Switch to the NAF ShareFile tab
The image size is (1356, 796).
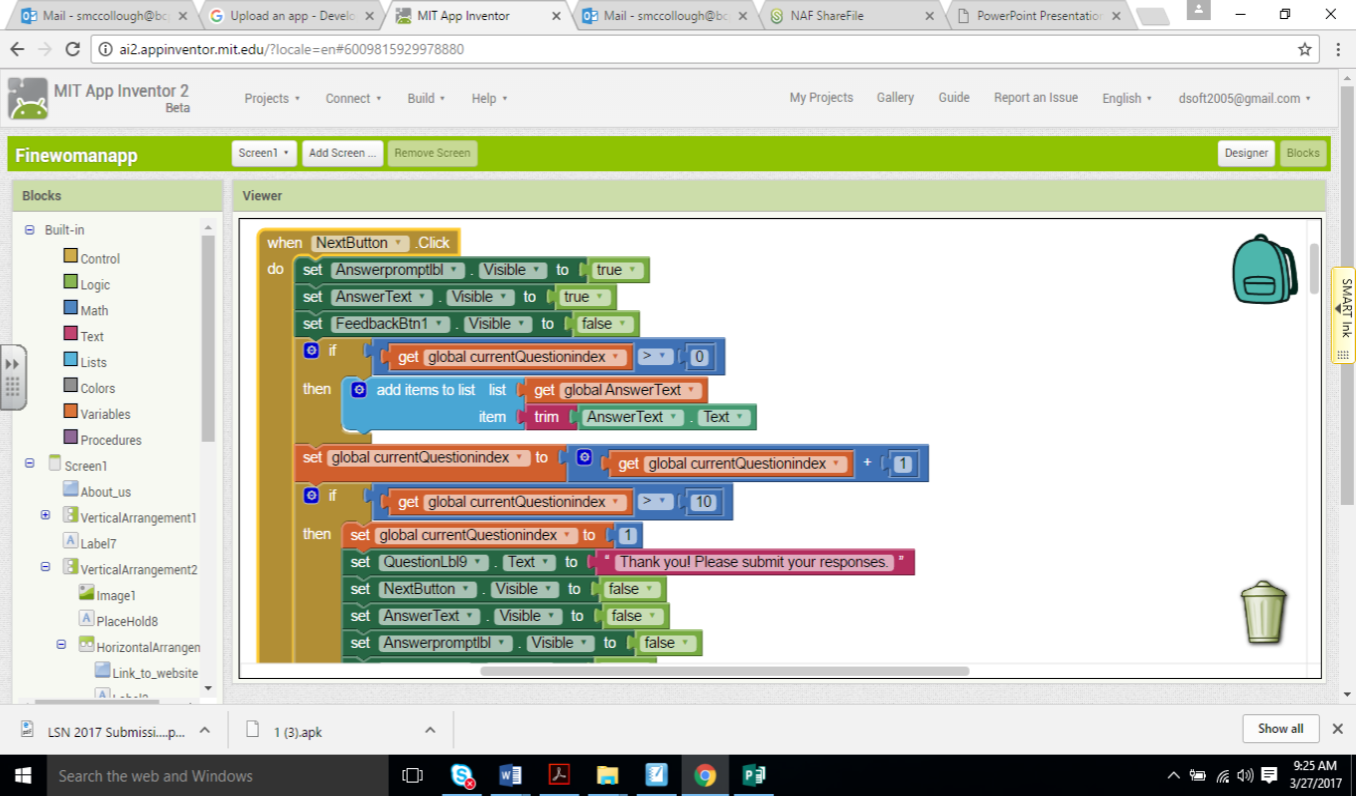(853, 16)
